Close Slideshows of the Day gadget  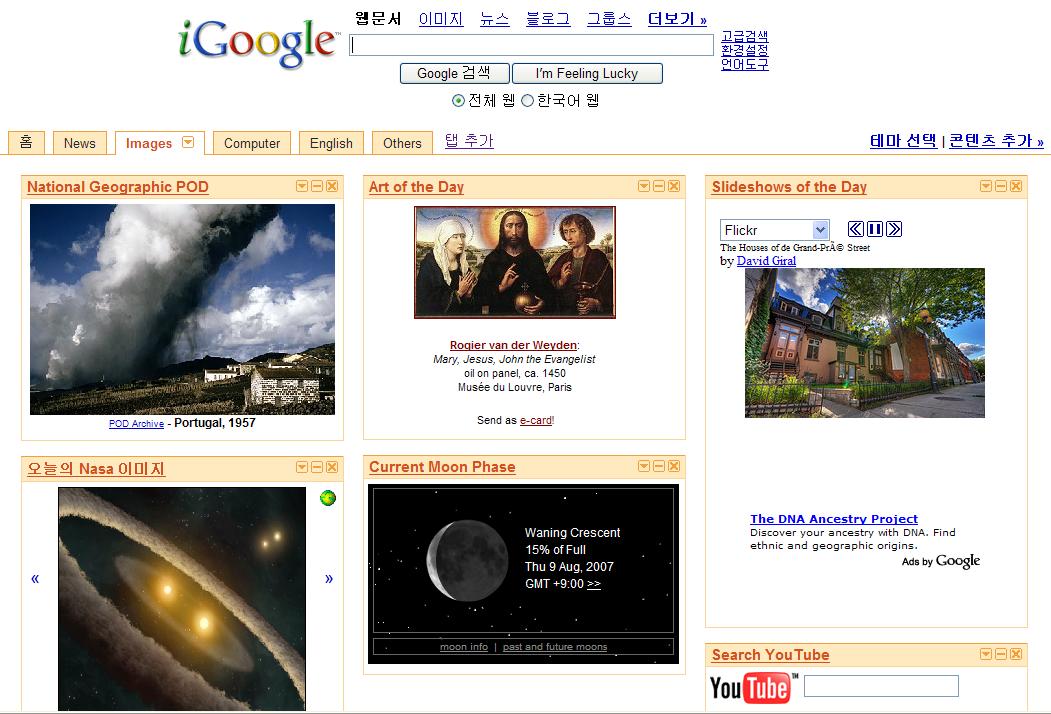pyautogui.click(x=1015, y=186)
